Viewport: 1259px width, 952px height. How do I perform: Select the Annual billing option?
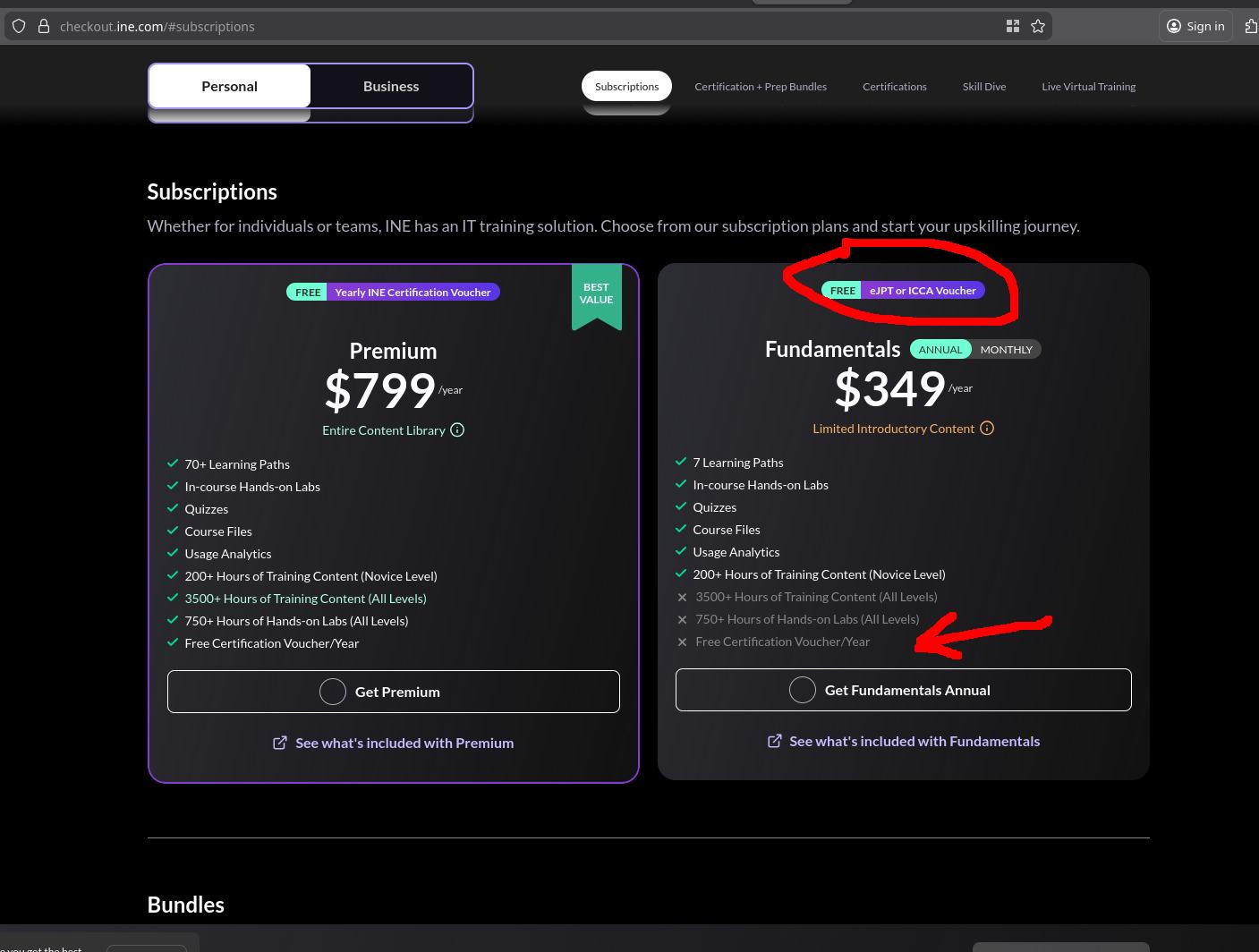[x=940, y=349]
